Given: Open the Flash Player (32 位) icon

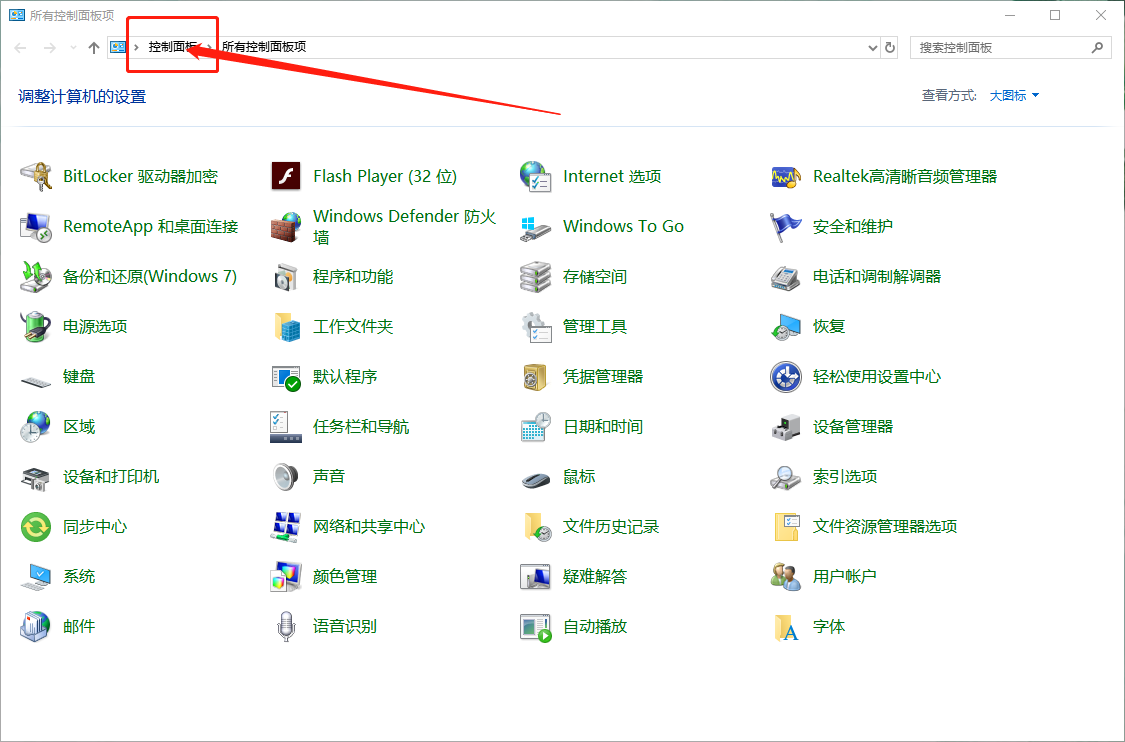Looking at the screenshot, I should click(286, 177).
